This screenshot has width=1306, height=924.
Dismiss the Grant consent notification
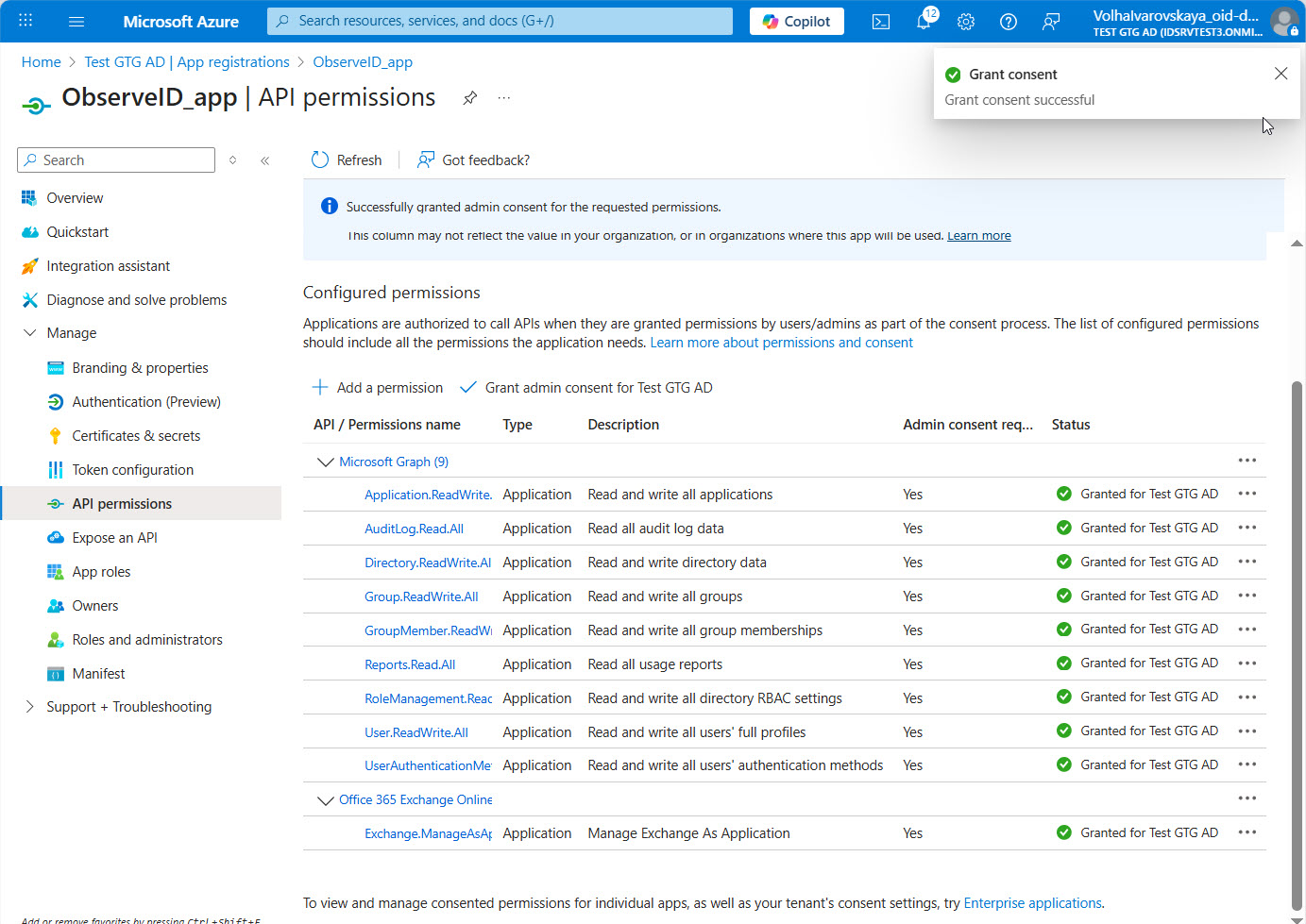coord(1281,74)
